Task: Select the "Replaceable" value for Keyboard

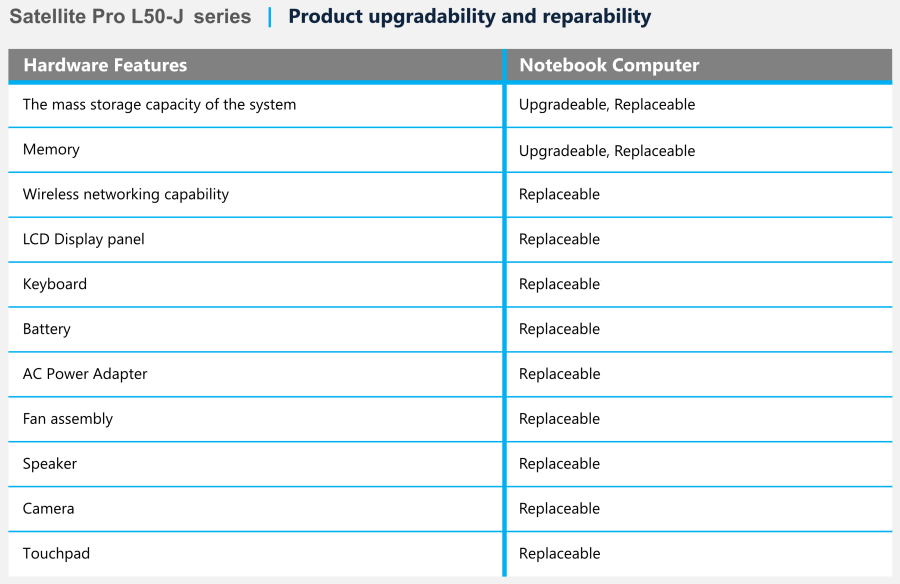Action: click(559, 285)
